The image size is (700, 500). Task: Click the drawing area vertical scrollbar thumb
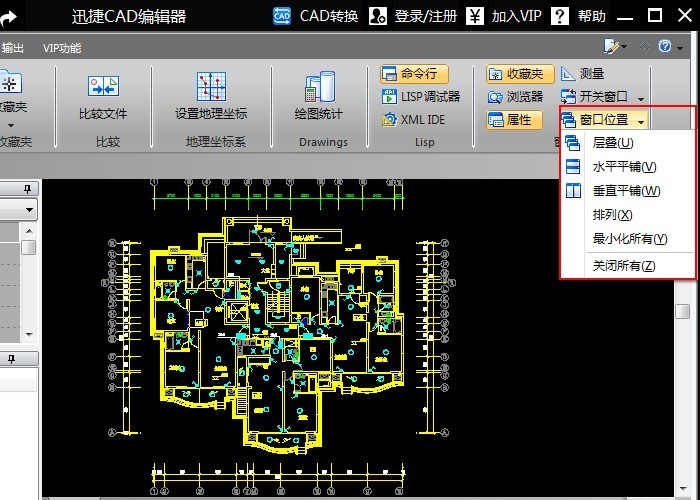point(682,312)
